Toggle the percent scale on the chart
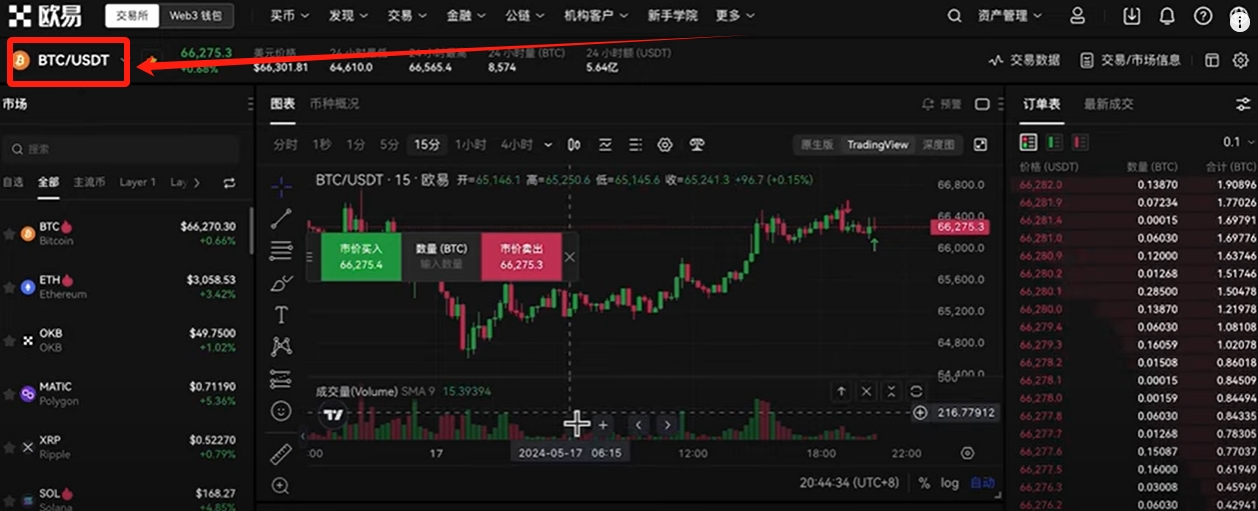This screenshot has height=511, width=1258. (924, 483)
